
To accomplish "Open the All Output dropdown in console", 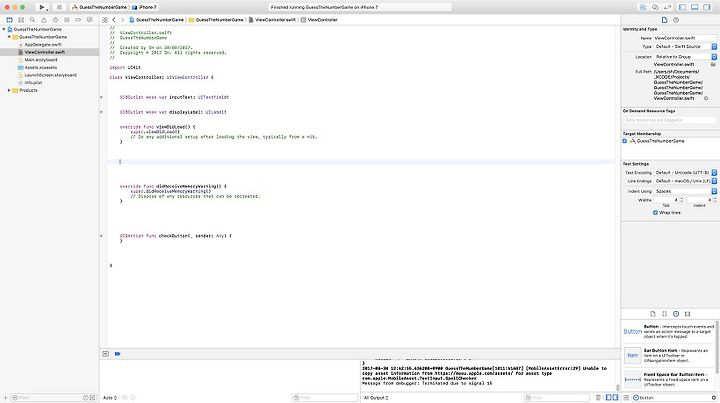I will pyautogui.click(x=377, y=398).
